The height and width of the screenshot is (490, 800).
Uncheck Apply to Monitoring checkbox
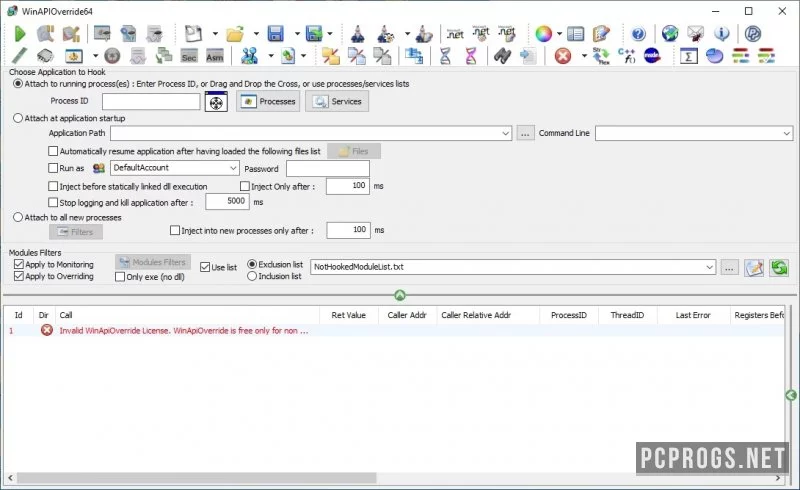coord(19,264)
